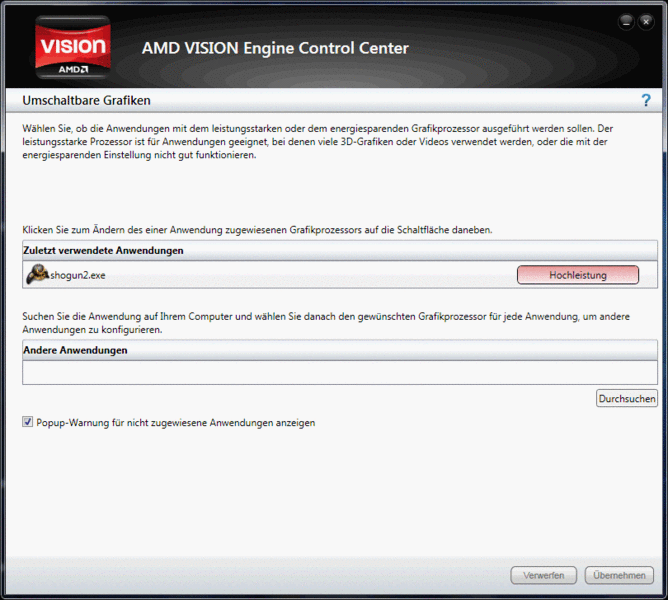Click the empty Andere Anwendungen list field

point(339,372)
